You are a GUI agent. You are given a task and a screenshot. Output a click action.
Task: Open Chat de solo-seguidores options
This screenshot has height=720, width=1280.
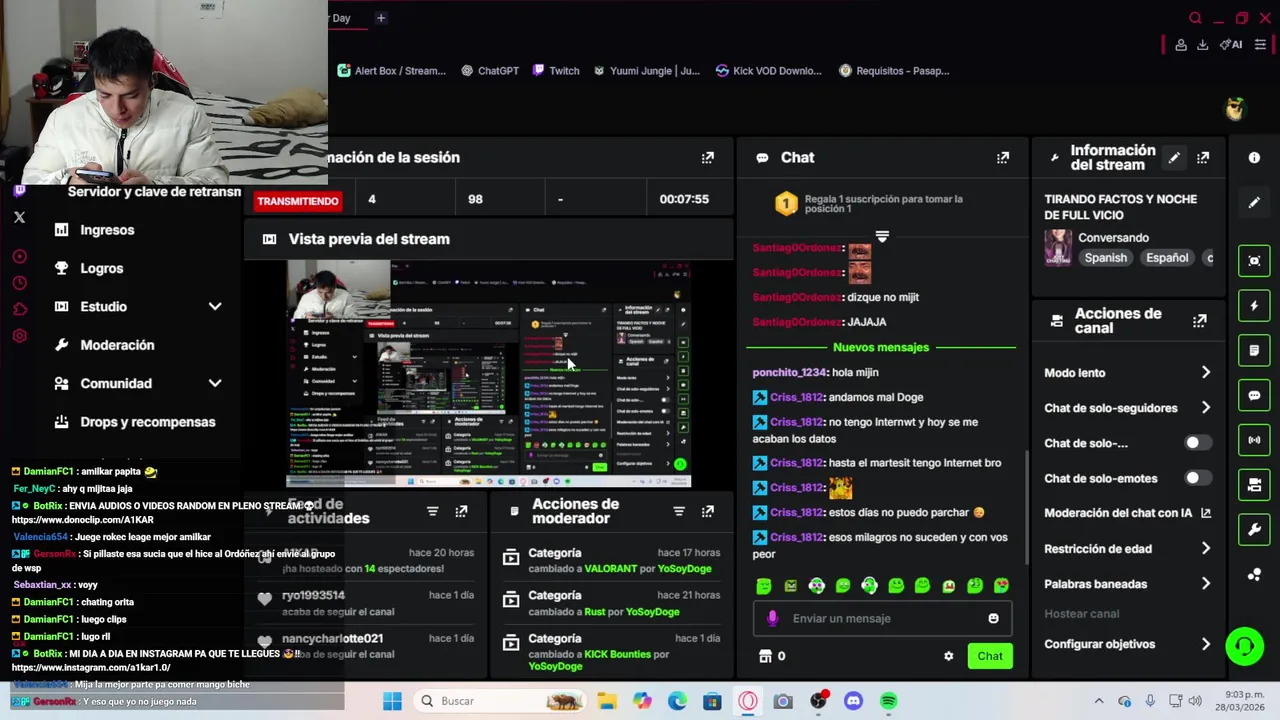[1128, 408]
